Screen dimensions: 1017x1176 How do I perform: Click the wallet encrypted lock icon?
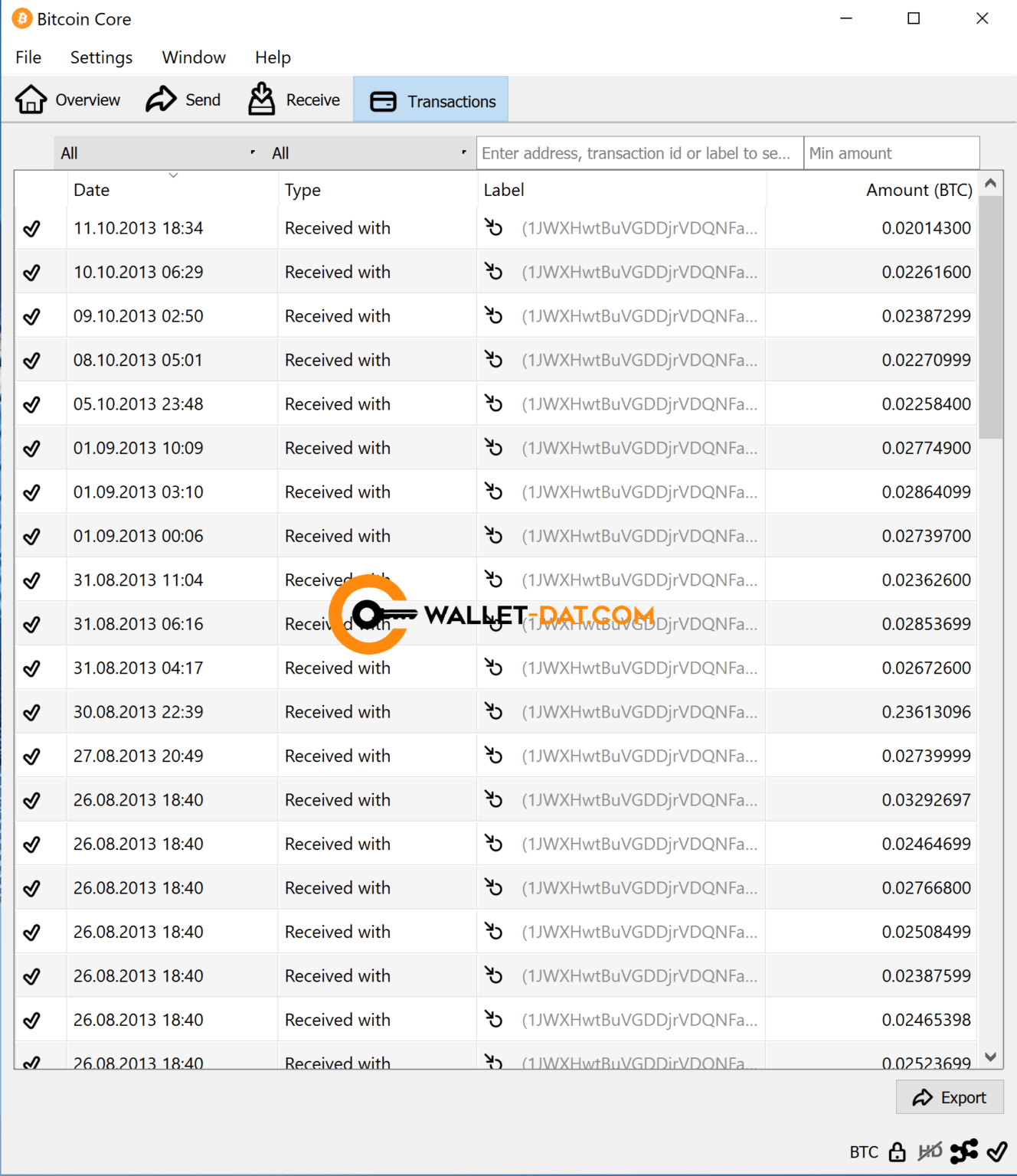[897, 1151]
